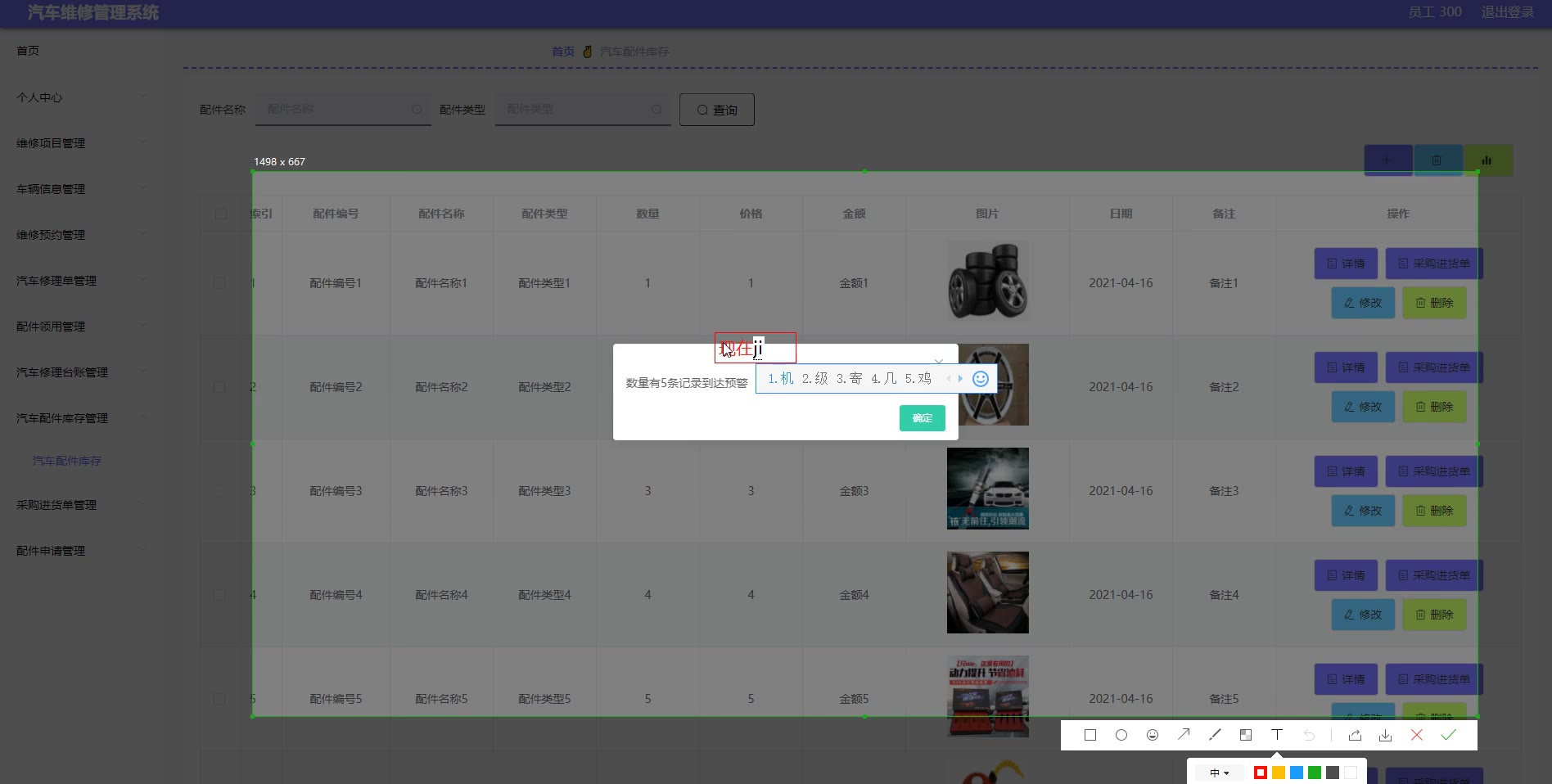Image resolution: width=1552 pixels, height=784 pixels.
Task: Confirm screenshot with green checkmark
Action: 1448,735
